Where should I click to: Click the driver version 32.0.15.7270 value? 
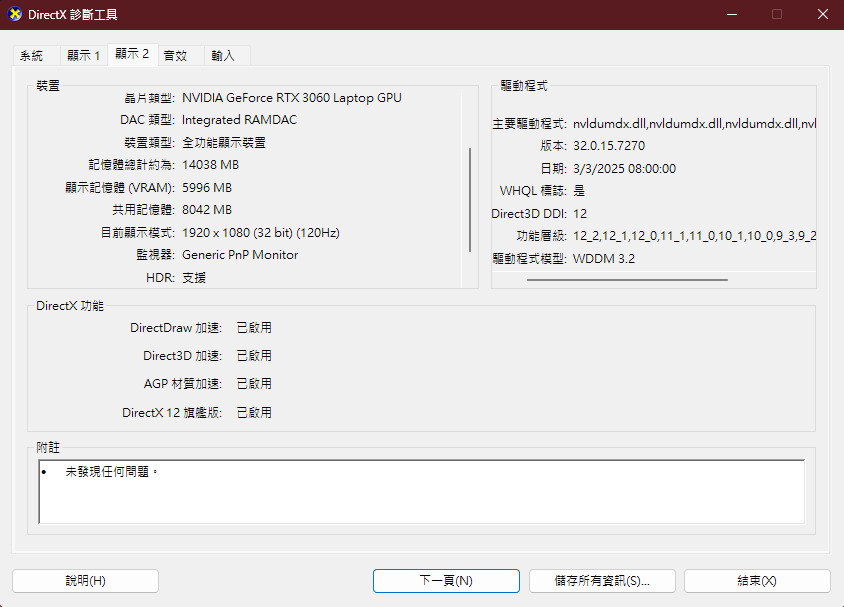tap(609, 146)
